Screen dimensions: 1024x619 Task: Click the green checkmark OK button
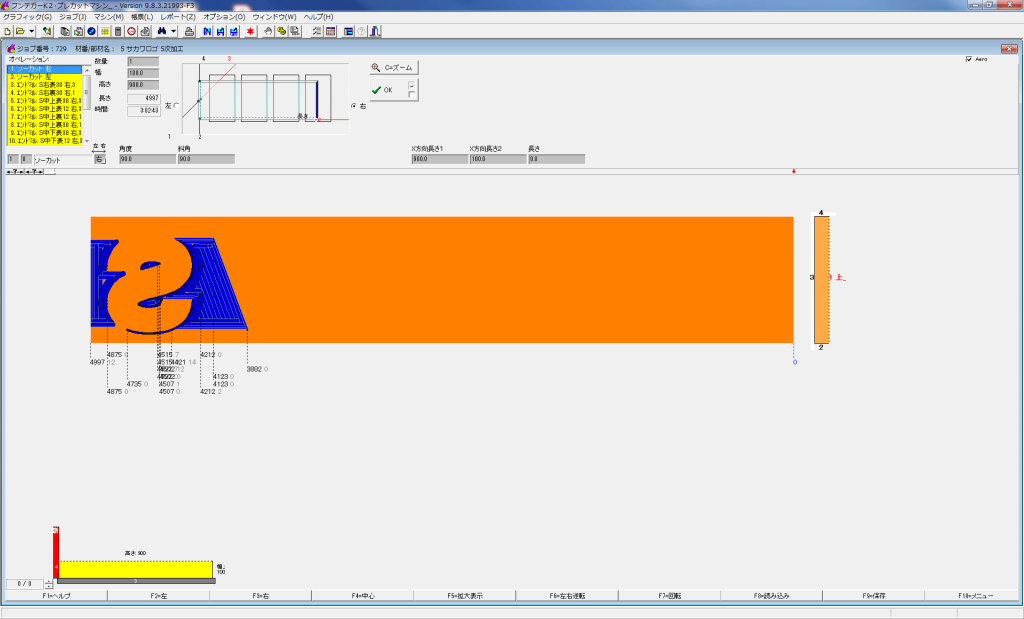pos(394,90)
